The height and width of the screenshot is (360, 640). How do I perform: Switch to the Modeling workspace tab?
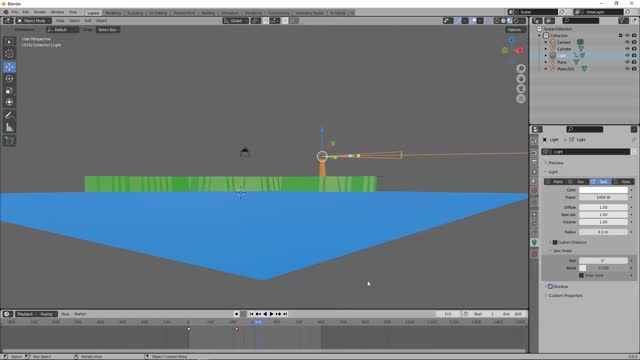[x=113, y=13]
